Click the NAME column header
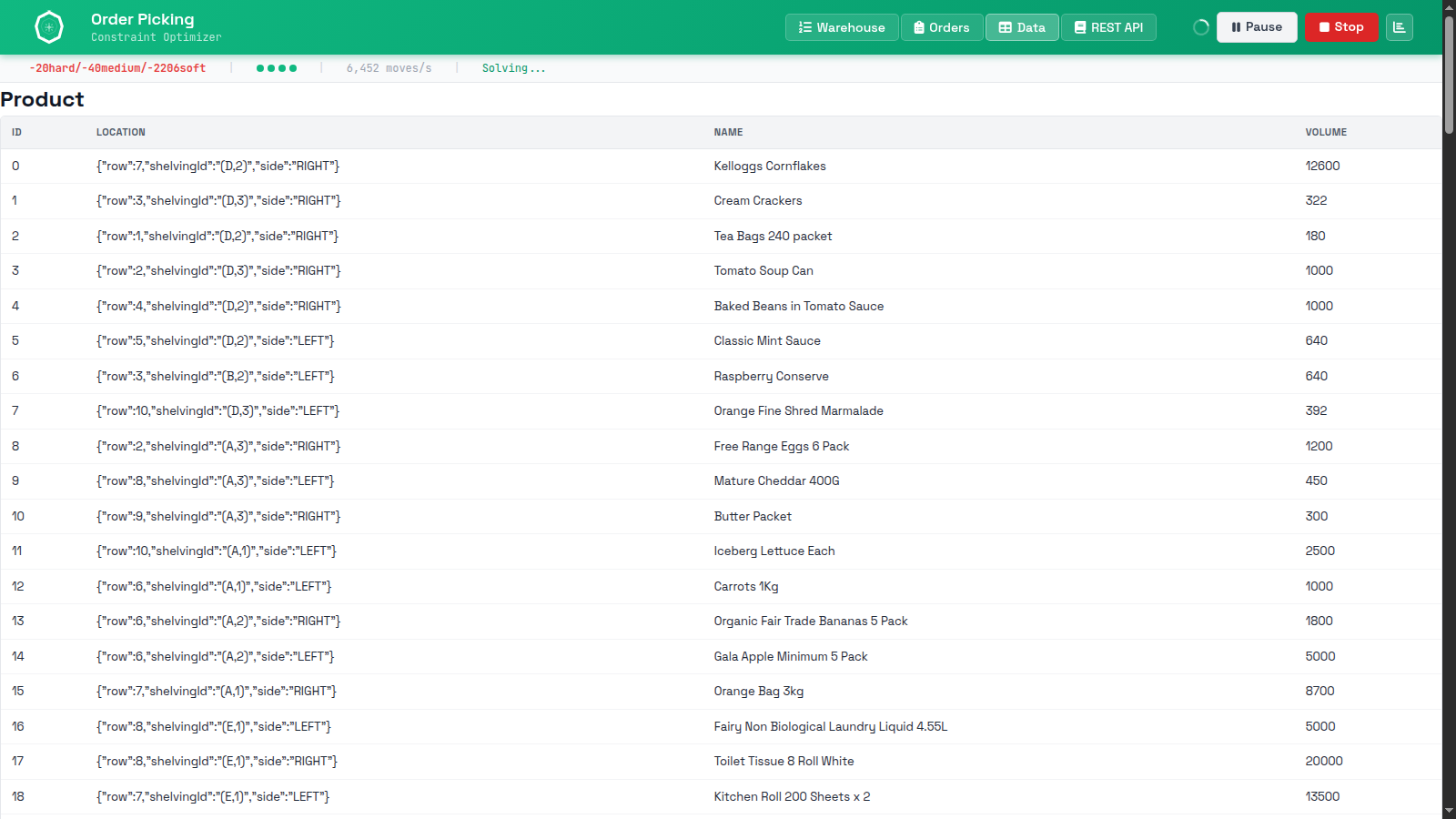 (x=728, y=132)
